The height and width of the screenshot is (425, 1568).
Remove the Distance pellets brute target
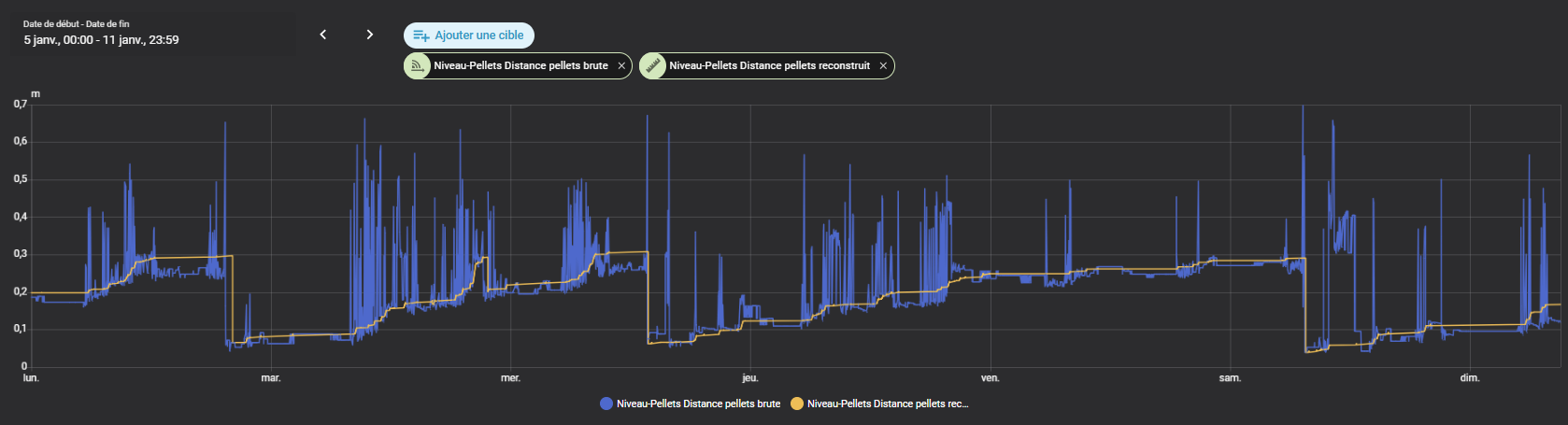[621, 66]
